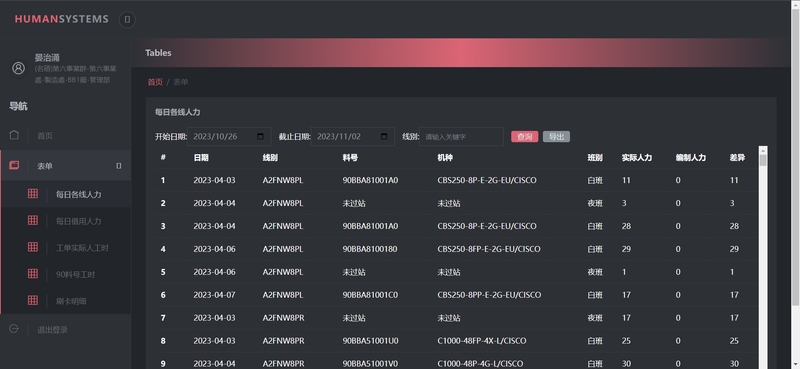Click C1000-48FP-4X-L/CISCO model cell
This screenshot has width=800, height=369.
(x=482, y=340)
